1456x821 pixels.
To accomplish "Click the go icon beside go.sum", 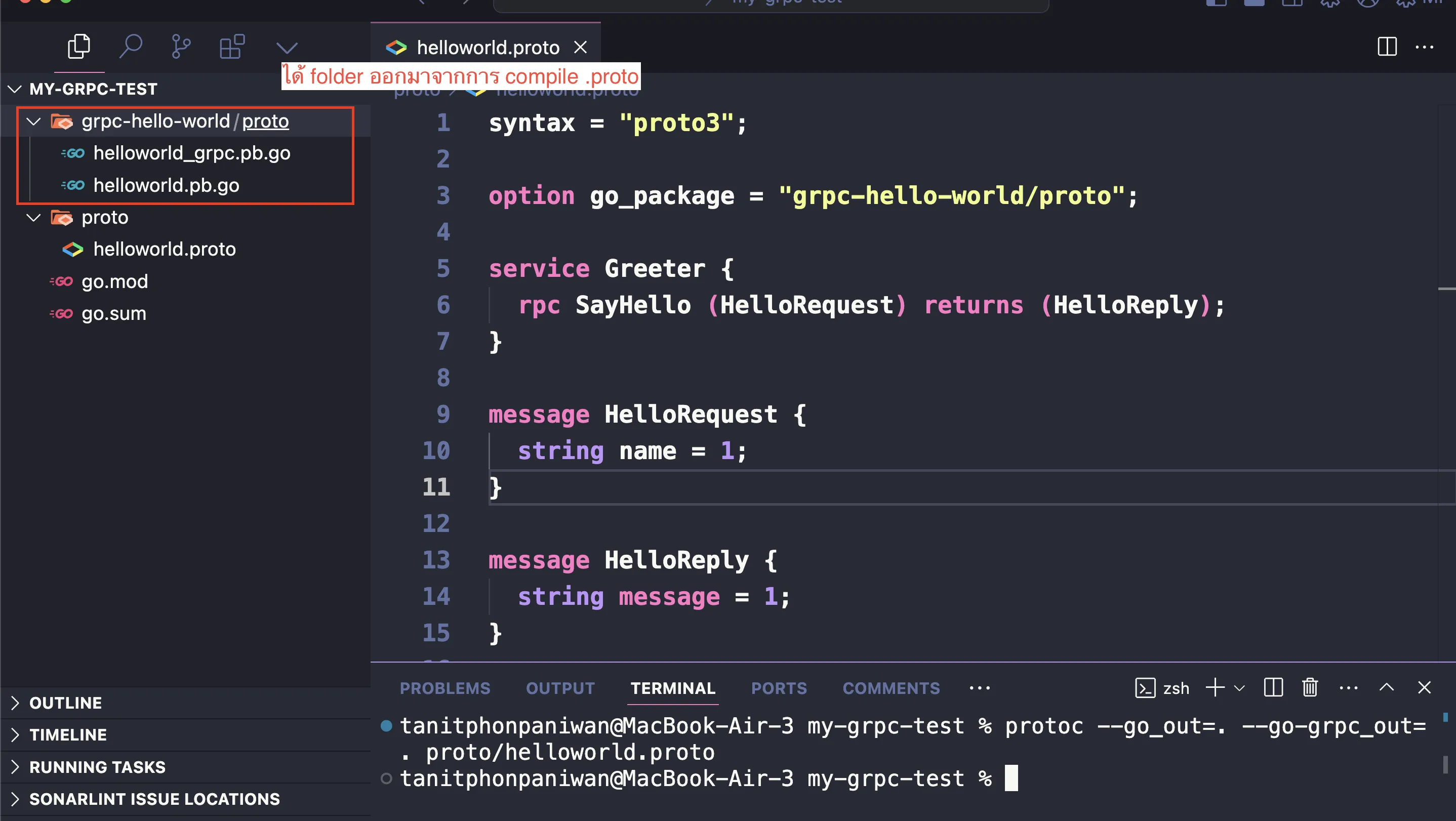I will pyautogui.click(x=61, y=314).
